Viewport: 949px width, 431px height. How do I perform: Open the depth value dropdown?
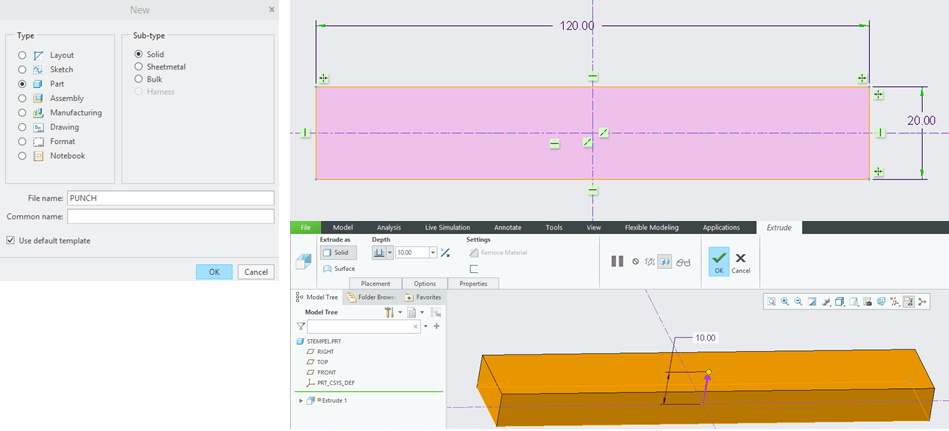[x=432, y=253]
